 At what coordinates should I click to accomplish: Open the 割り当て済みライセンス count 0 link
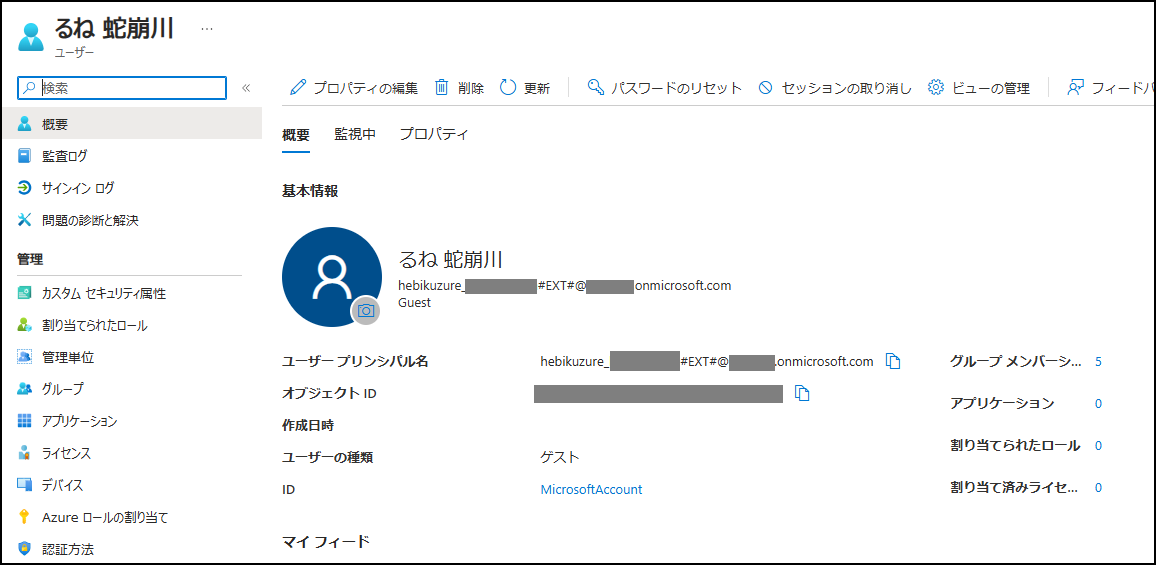(1098, 488)
